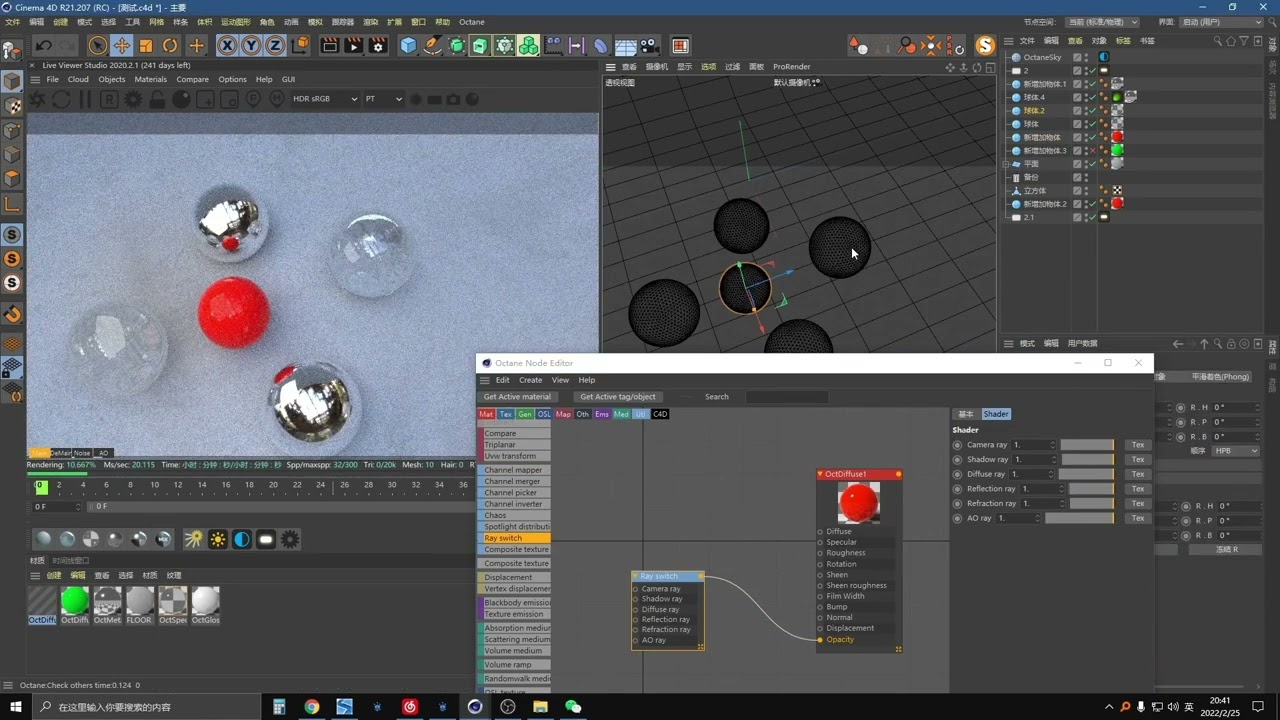Add a Cube primitive object
The width and height of the screenshot is (1280, 720).
(408, 46)
